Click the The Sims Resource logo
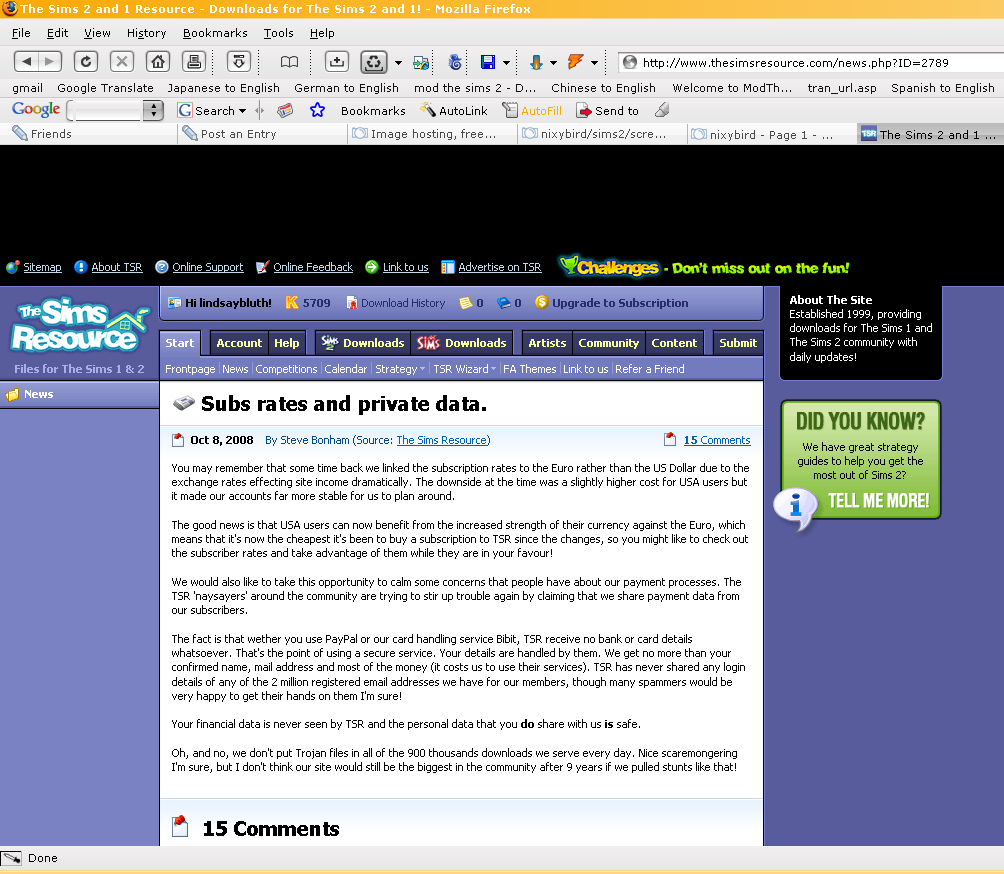Screen dimensions: 1004x874 (x=79, y=325)
